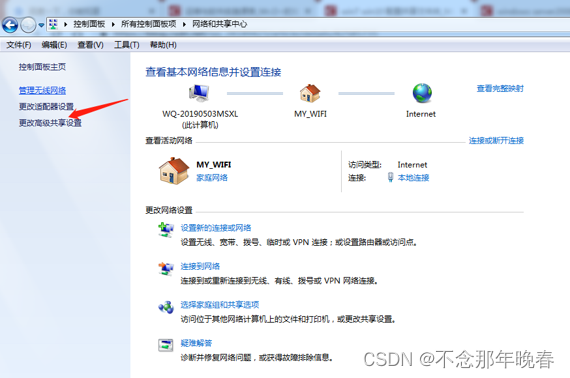Open 设置新的连接或网络 link
The height and width of the screenshot is (378, 570).
[216, 228]
